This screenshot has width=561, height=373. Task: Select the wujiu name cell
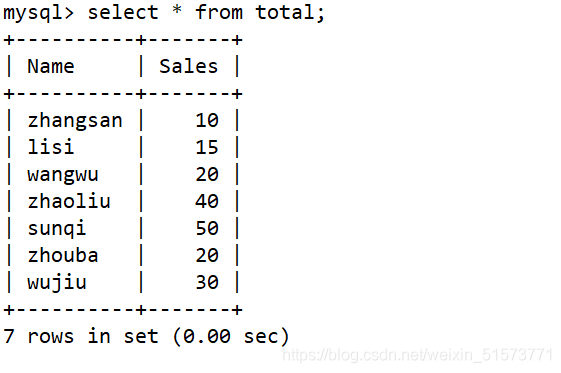(x=57, y=283)
